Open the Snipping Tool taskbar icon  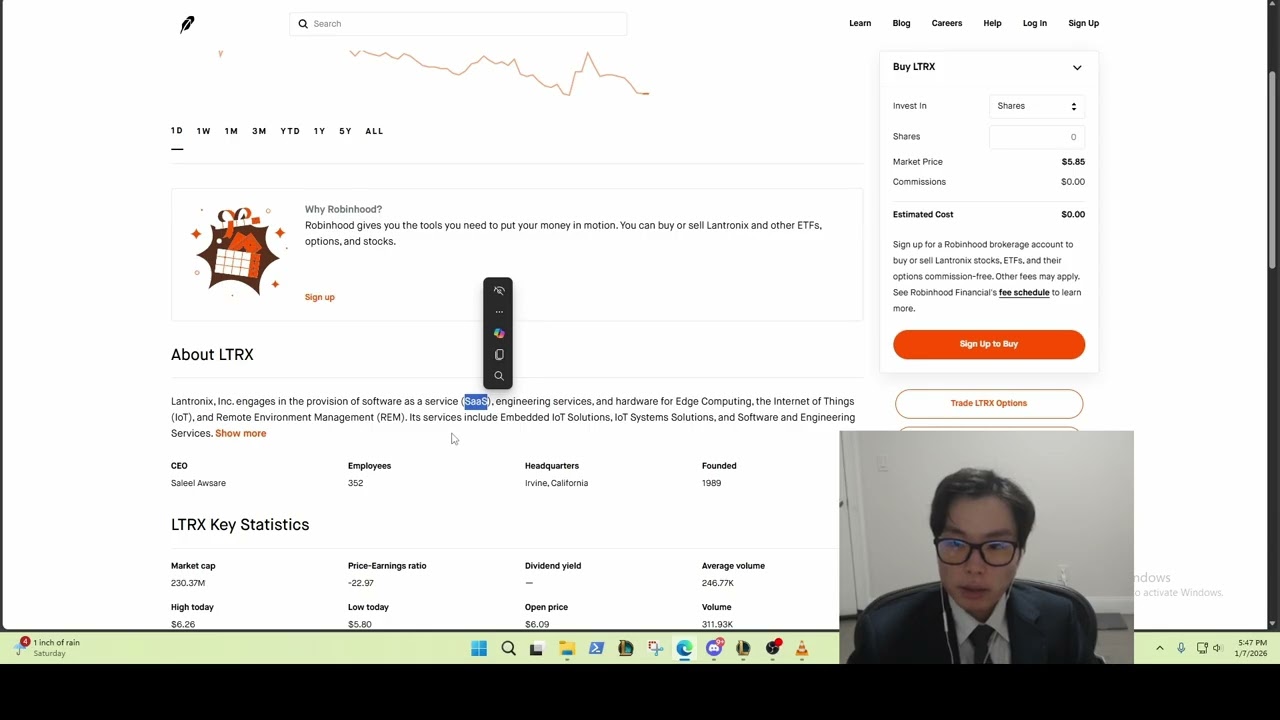tap(655, 649)
